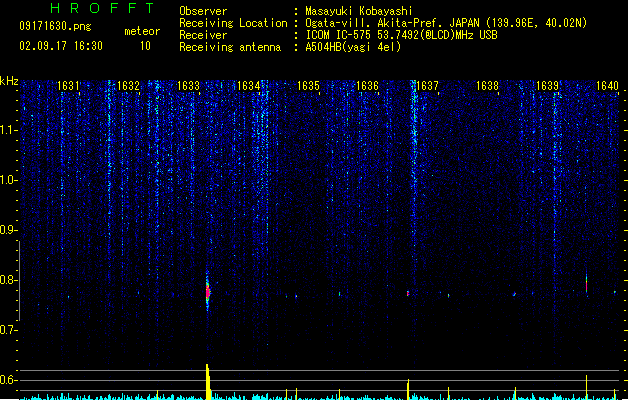Click time marker 1633

point(188,86)
